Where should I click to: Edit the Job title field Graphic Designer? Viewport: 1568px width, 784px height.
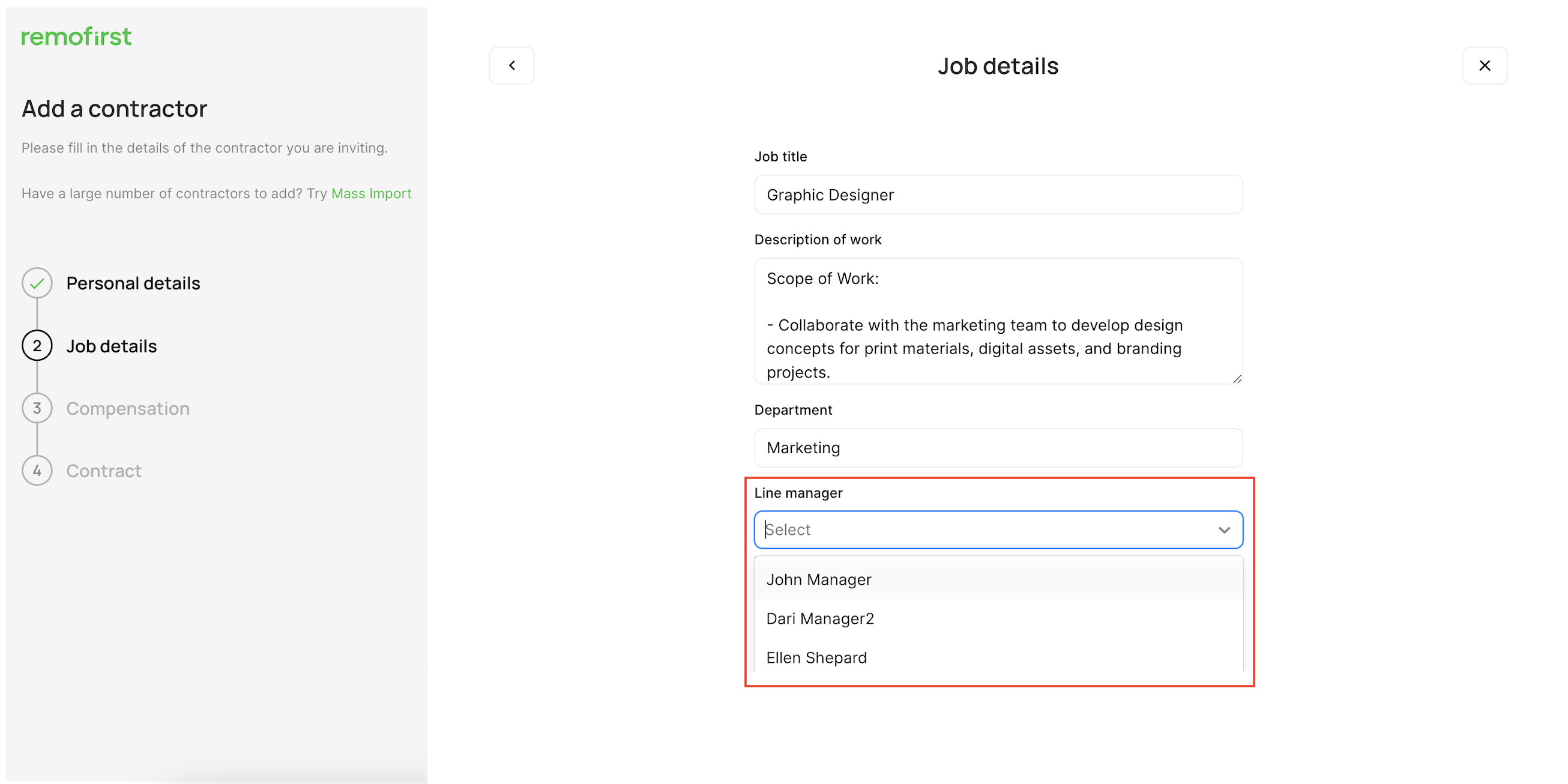click(998, 194)
